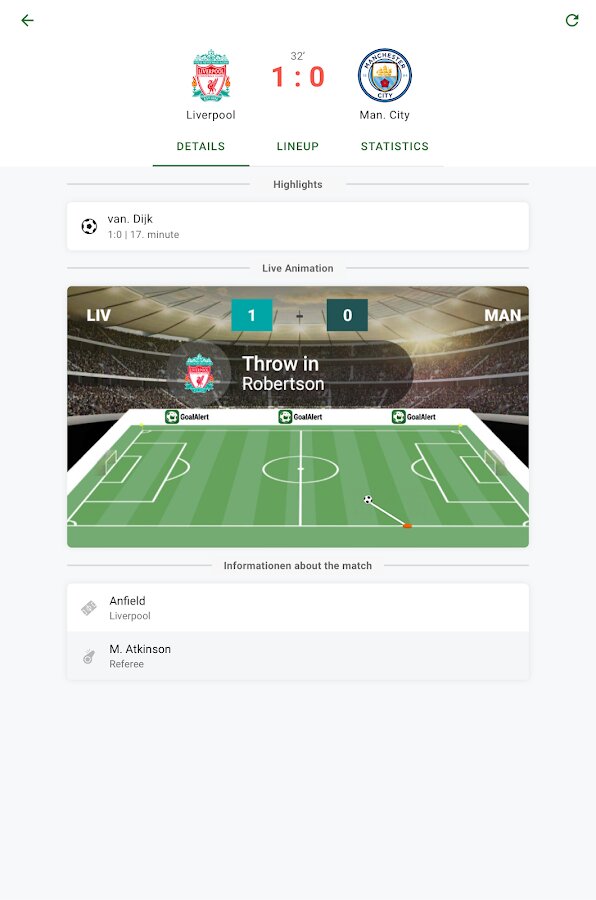Click the center GoalAlert ad board

point(300,417)
